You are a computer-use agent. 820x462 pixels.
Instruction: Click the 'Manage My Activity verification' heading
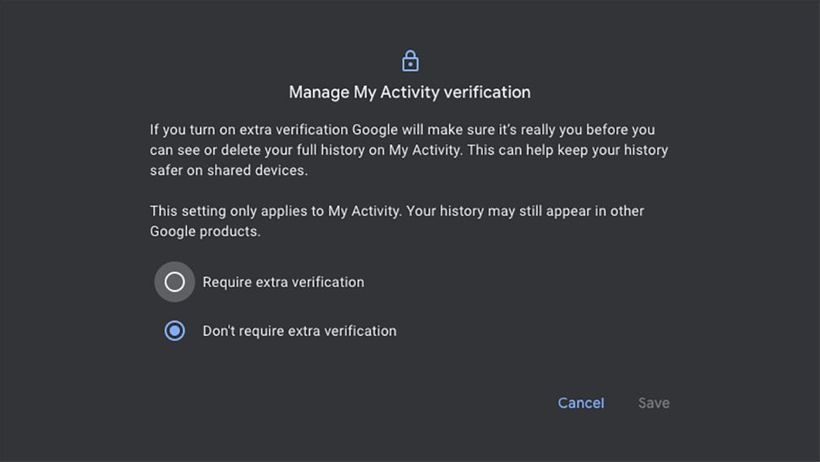tap(410, 92)
